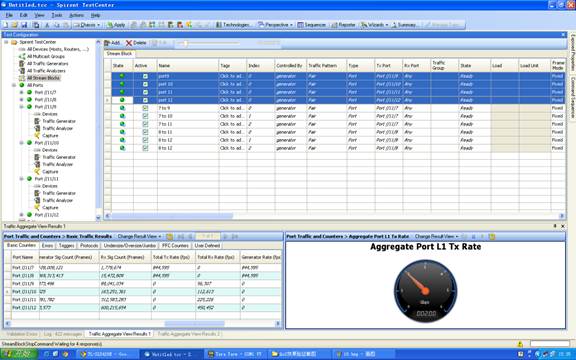Viewport: 576px width, 360px height.
Task: Uncheck Active checkbox for stream 7 to 9
Action: tap(145, 108)
